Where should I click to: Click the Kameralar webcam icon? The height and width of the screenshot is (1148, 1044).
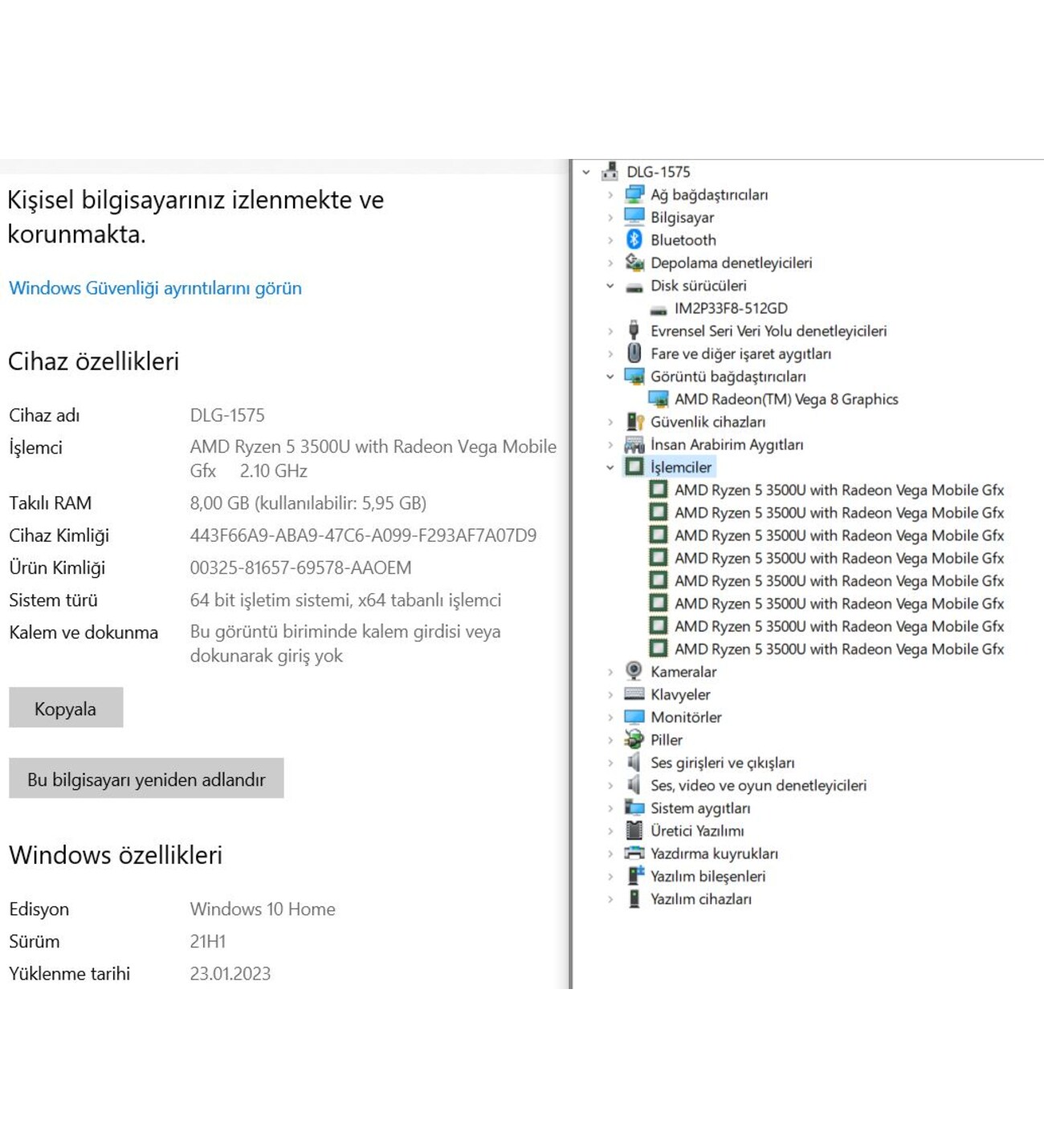[634, 670]
